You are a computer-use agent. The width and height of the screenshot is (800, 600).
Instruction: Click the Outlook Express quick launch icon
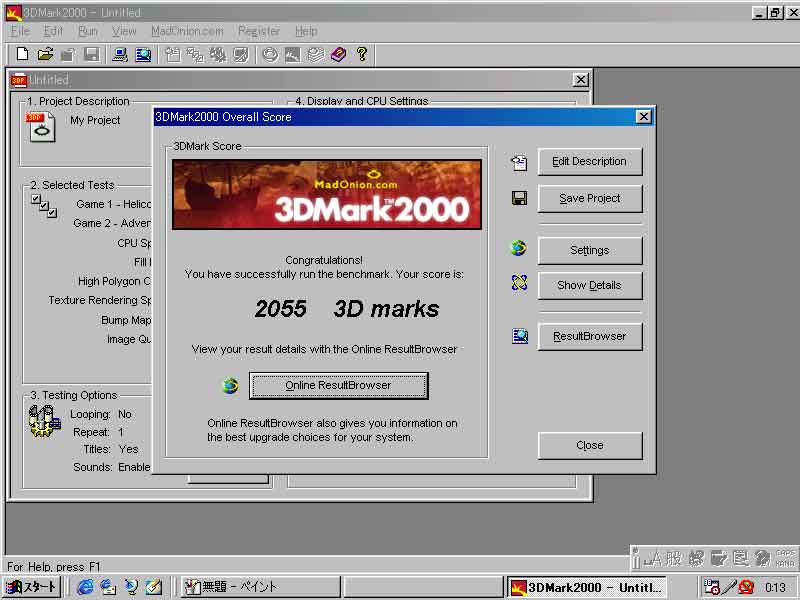[108, 587]
